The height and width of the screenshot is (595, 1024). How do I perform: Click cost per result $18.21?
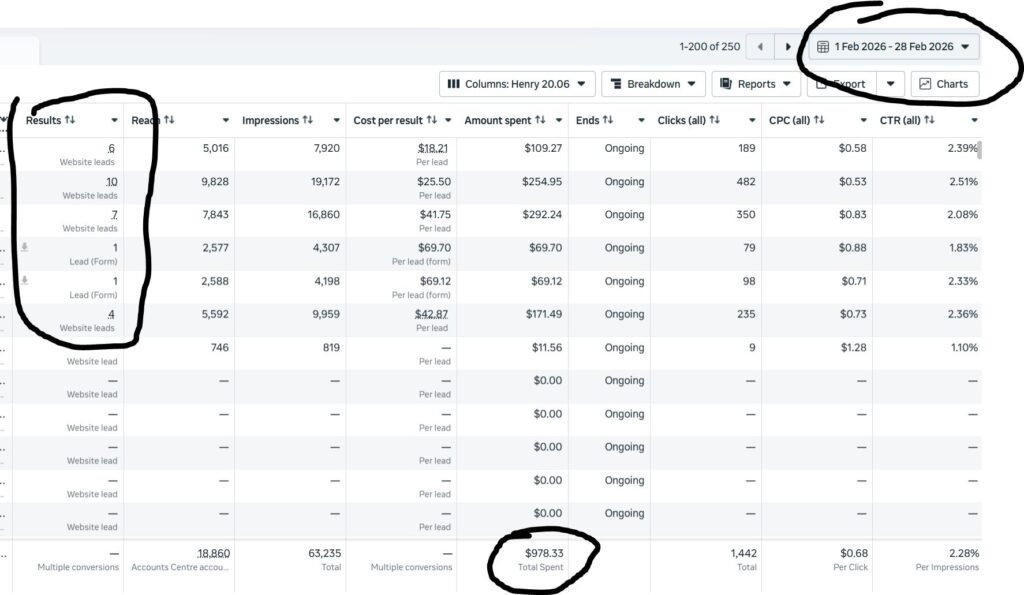[x=432, y=148]
